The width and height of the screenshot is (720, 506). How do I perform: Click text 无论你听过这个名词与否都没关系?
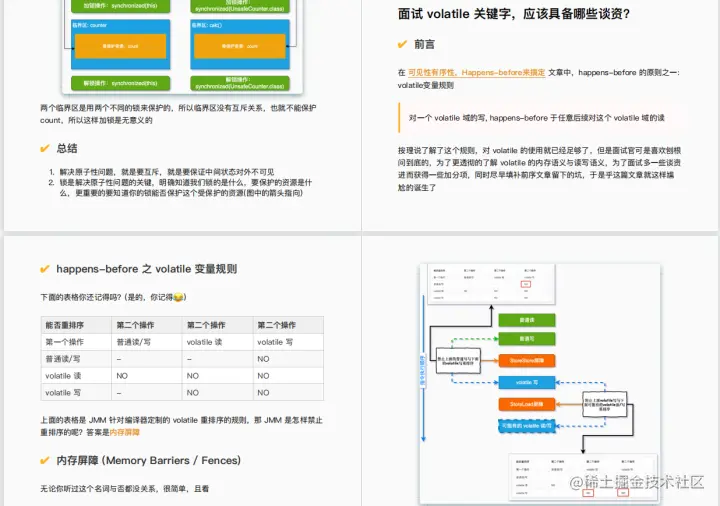coord(124,489)
